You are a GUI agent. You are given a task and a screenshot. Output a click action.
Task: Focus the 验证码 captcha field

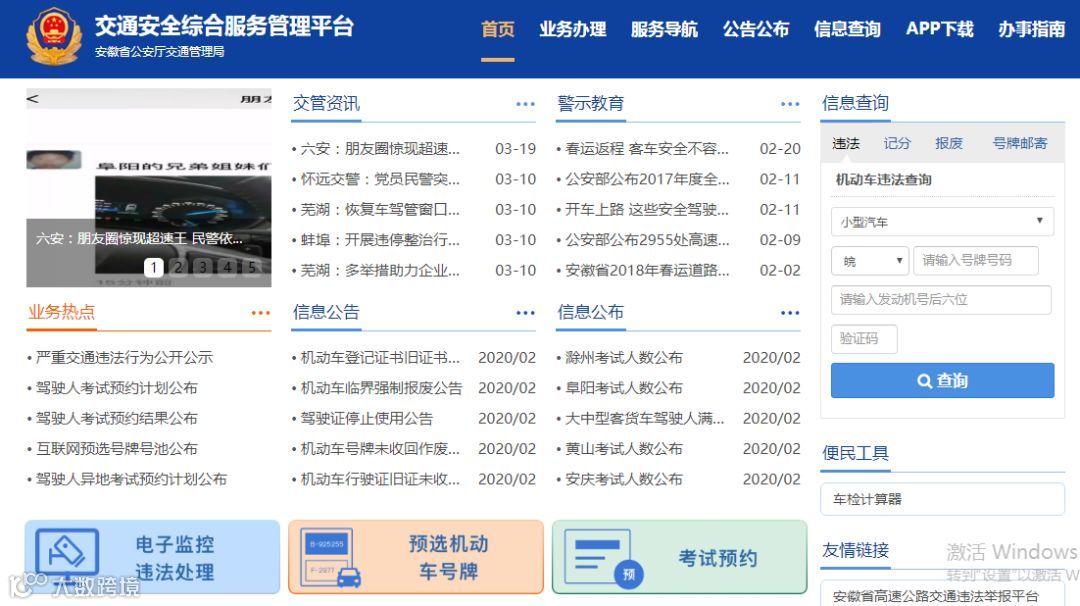(x=864, y=339)
